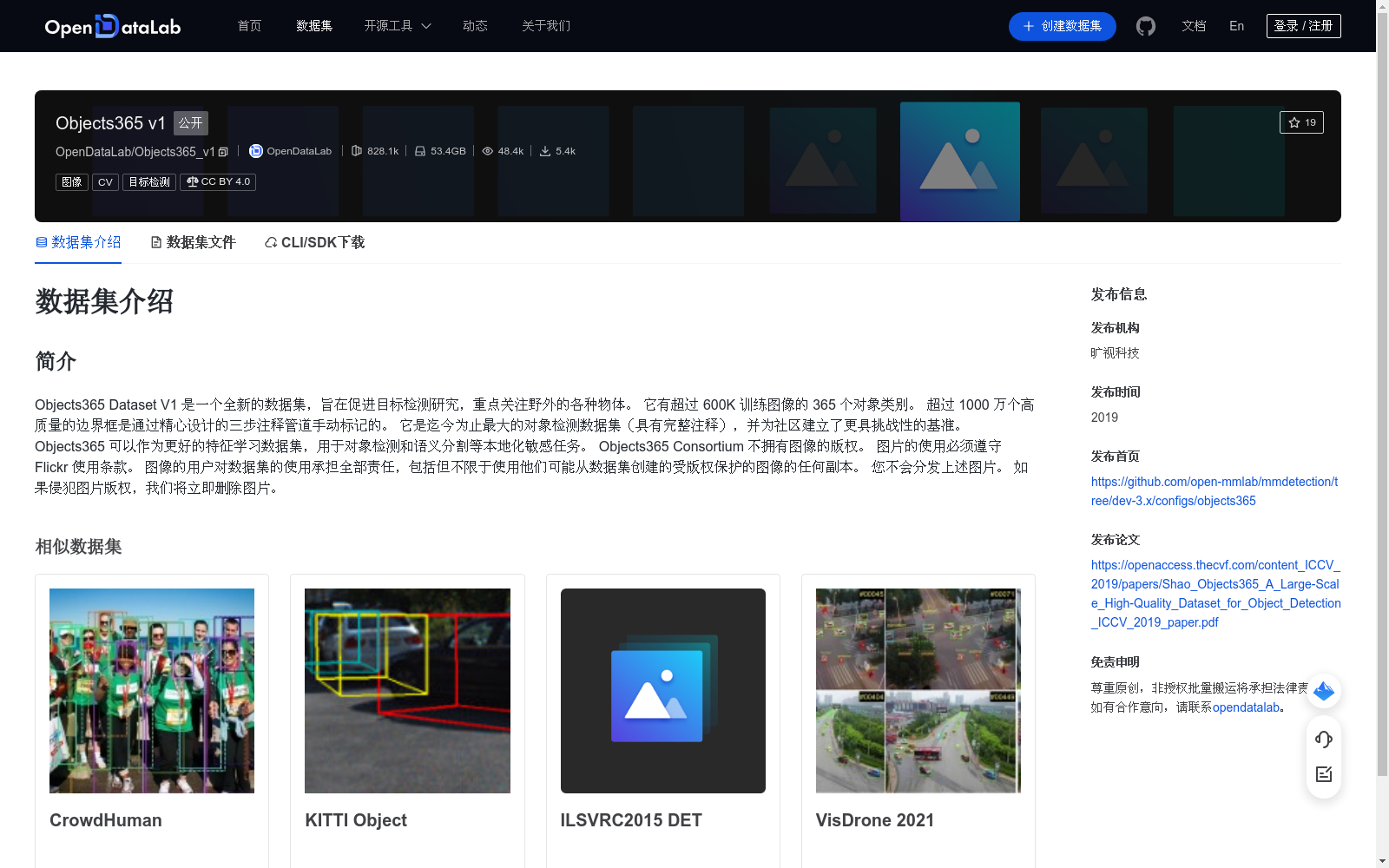This screenshot has height=868, width=1389.
Task: Switch language to En
Action: pyautogui.click(x=1237, y=26)
